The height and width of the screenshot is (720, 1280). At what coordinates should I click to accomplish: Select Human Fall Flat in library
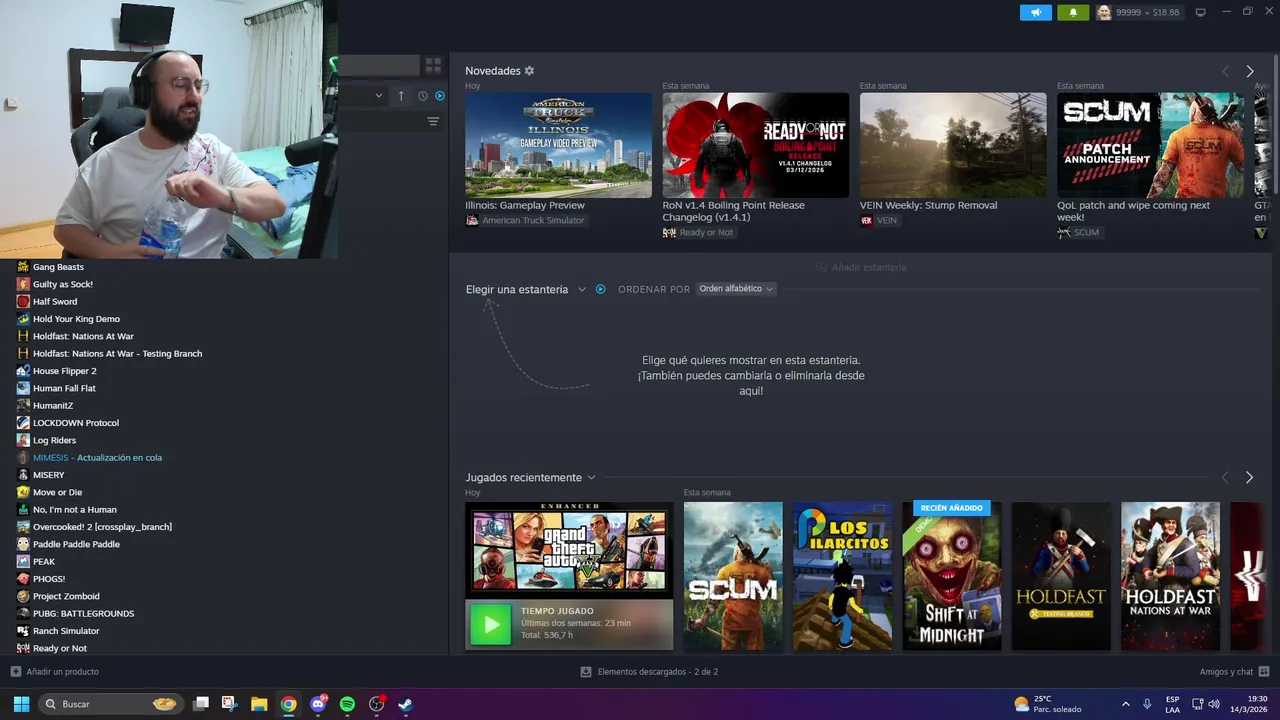point(64,388)
